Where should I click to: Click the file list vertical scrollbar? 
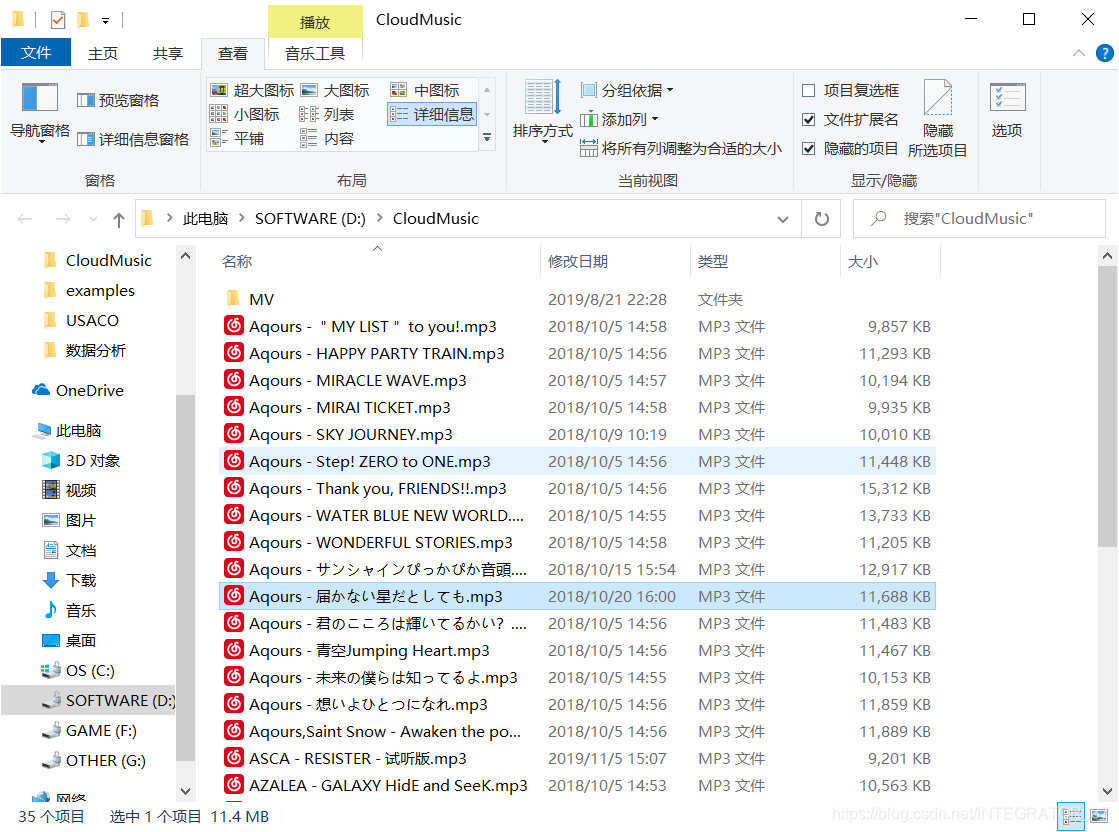1107,407
